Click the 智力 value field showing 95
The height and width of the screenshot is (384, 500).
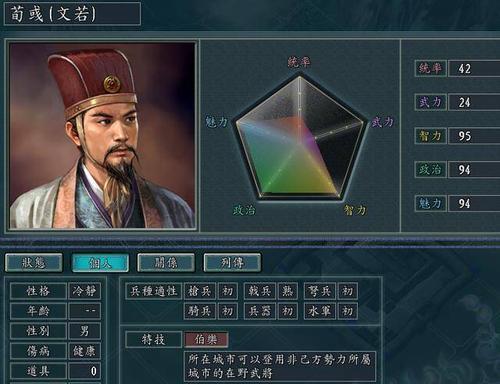pos(474,136)
